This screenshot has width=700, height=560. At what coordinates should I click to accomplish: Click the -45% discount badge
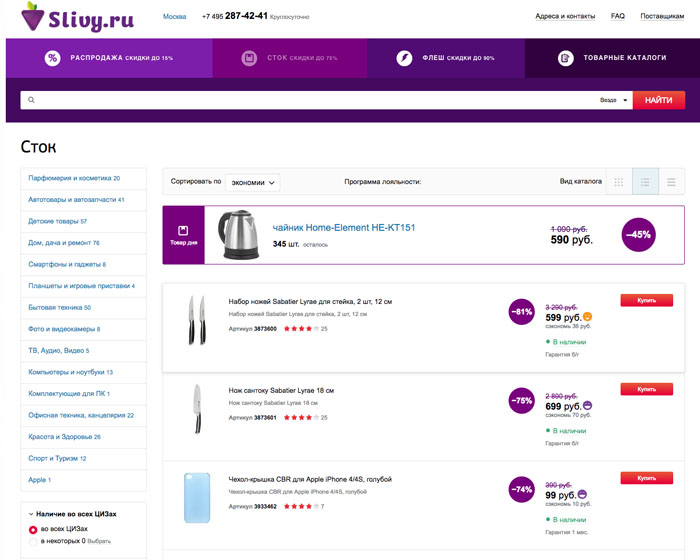(x=638, y=235)
